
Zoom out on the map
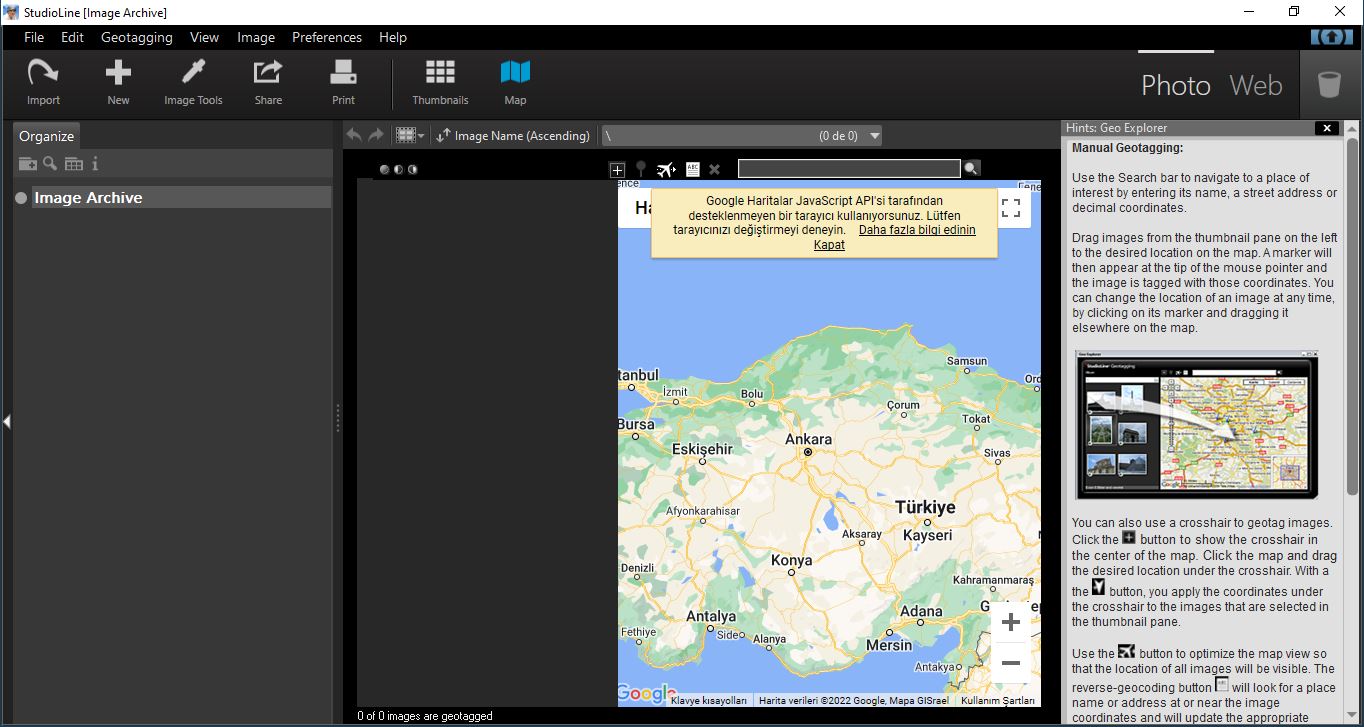1011,663
